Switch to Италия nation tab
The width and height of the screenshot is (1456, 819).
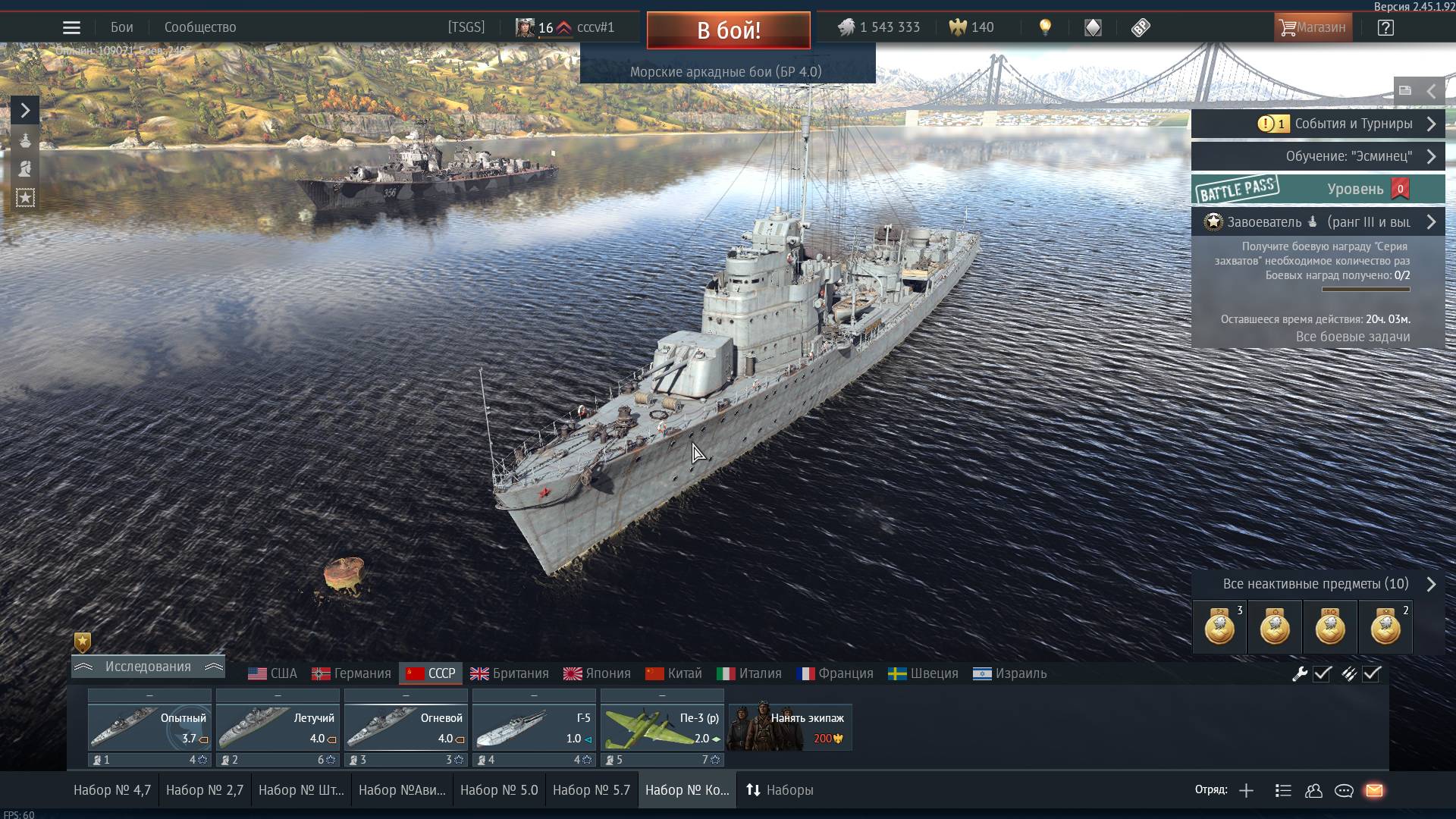point(749,673)
